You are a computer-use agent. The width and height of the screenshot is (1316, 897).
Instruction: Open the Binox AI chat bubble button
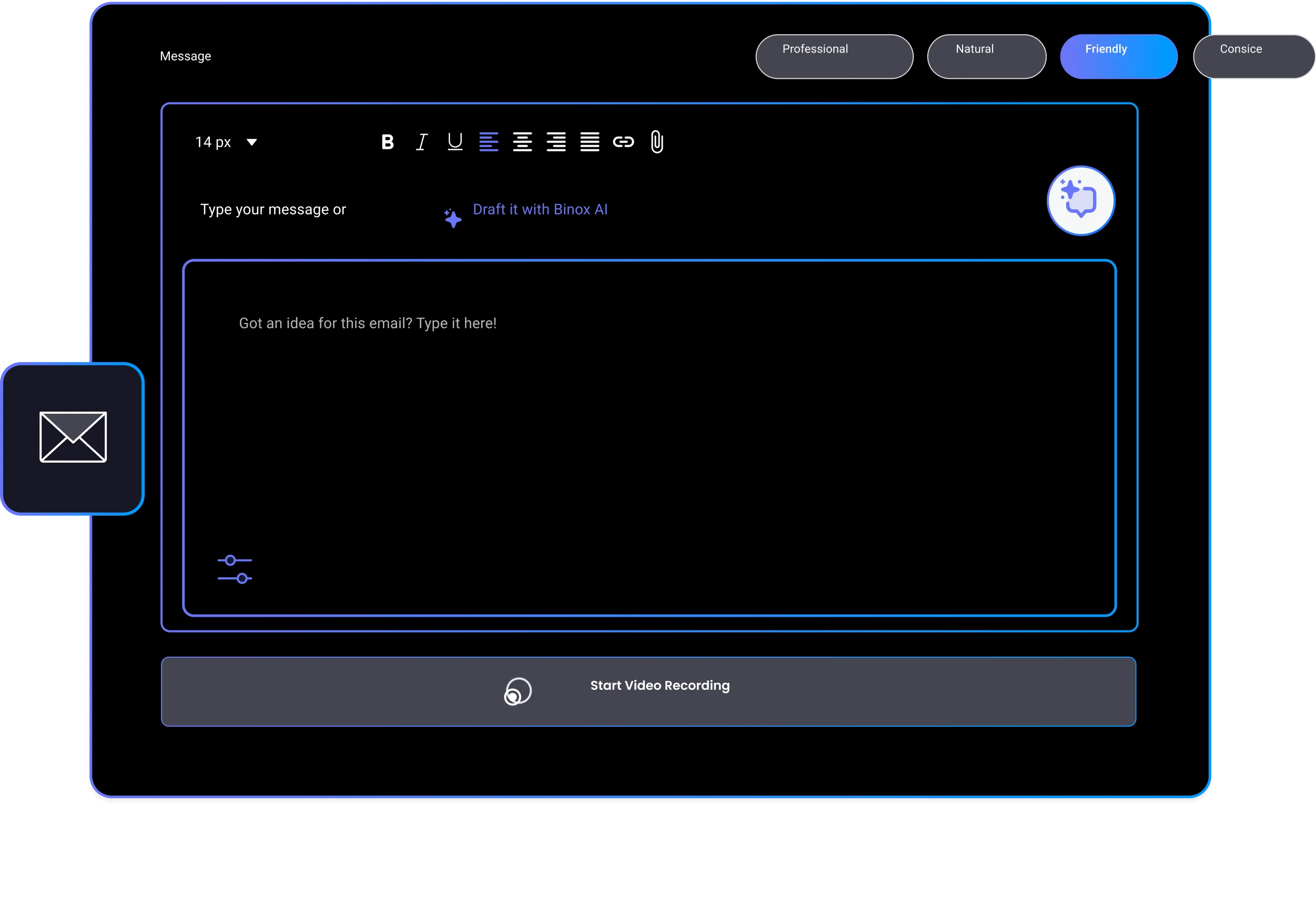pos(1080,200)
